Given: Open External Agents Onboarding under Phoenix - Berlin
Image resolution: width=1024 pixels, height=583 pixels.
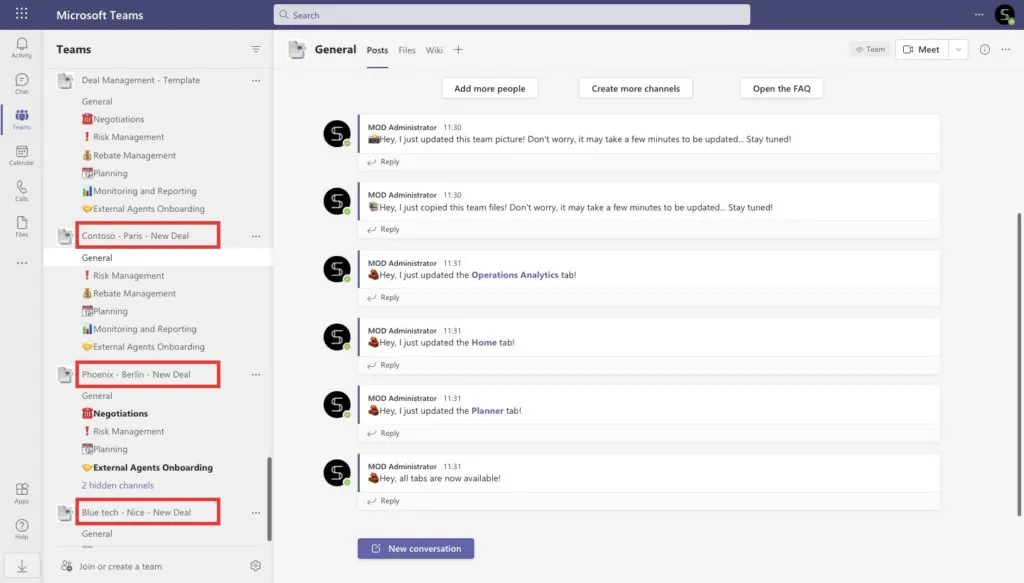Looking at the screenshot, I should point(147,467).
